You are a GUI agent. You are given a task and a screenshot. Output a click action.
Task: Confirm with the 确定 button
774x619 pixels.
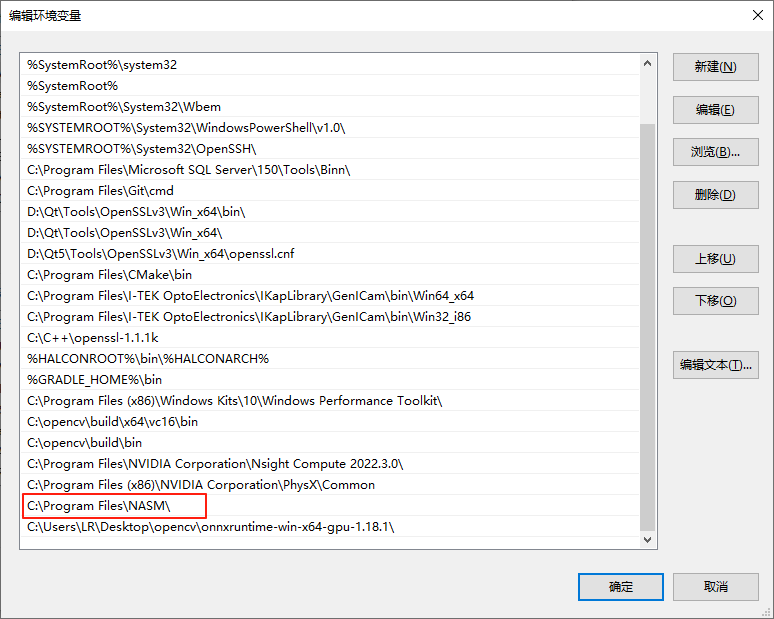click(620, 586)
